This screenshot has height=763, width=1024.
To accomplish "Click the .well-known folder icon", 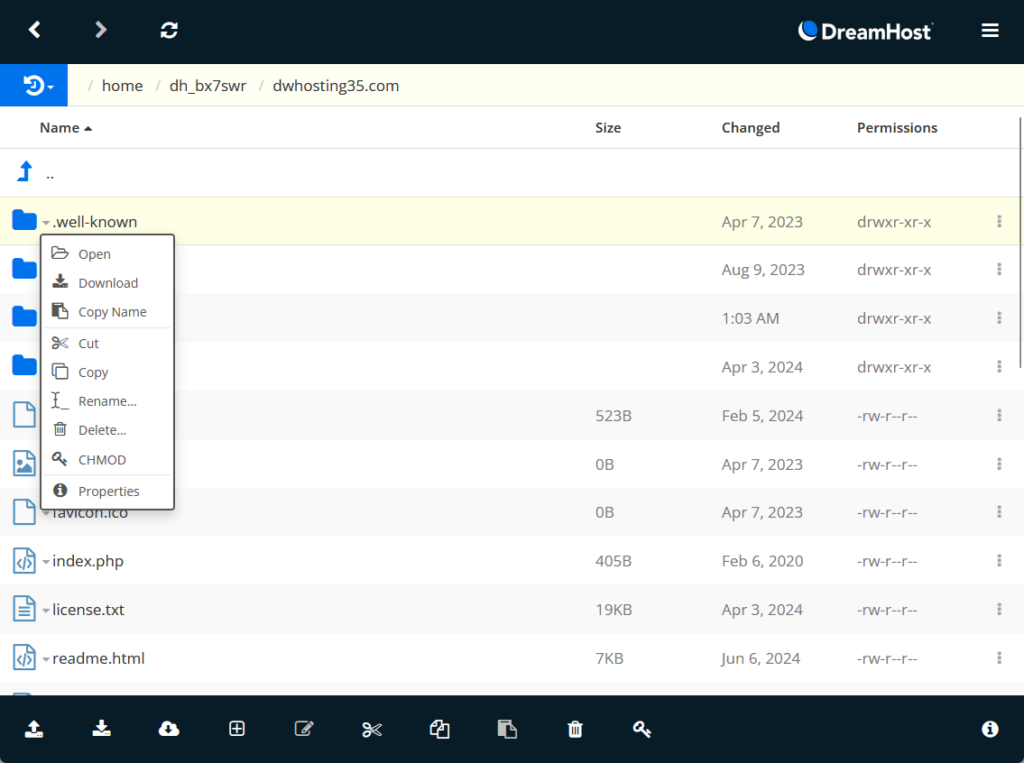I will 24,221.
